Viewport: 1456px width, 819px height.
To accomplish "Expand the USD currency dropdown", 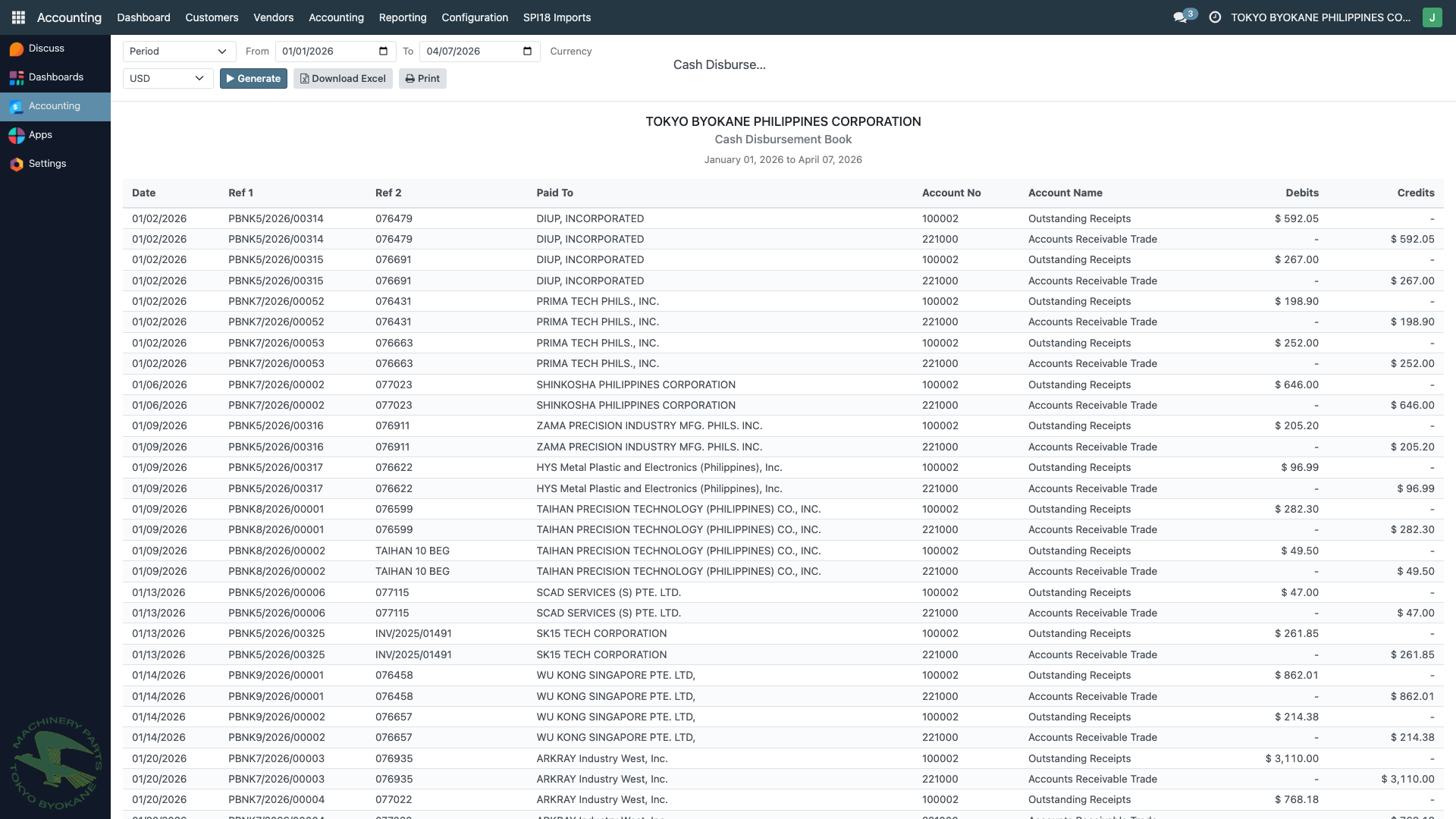I will (168, 79).
